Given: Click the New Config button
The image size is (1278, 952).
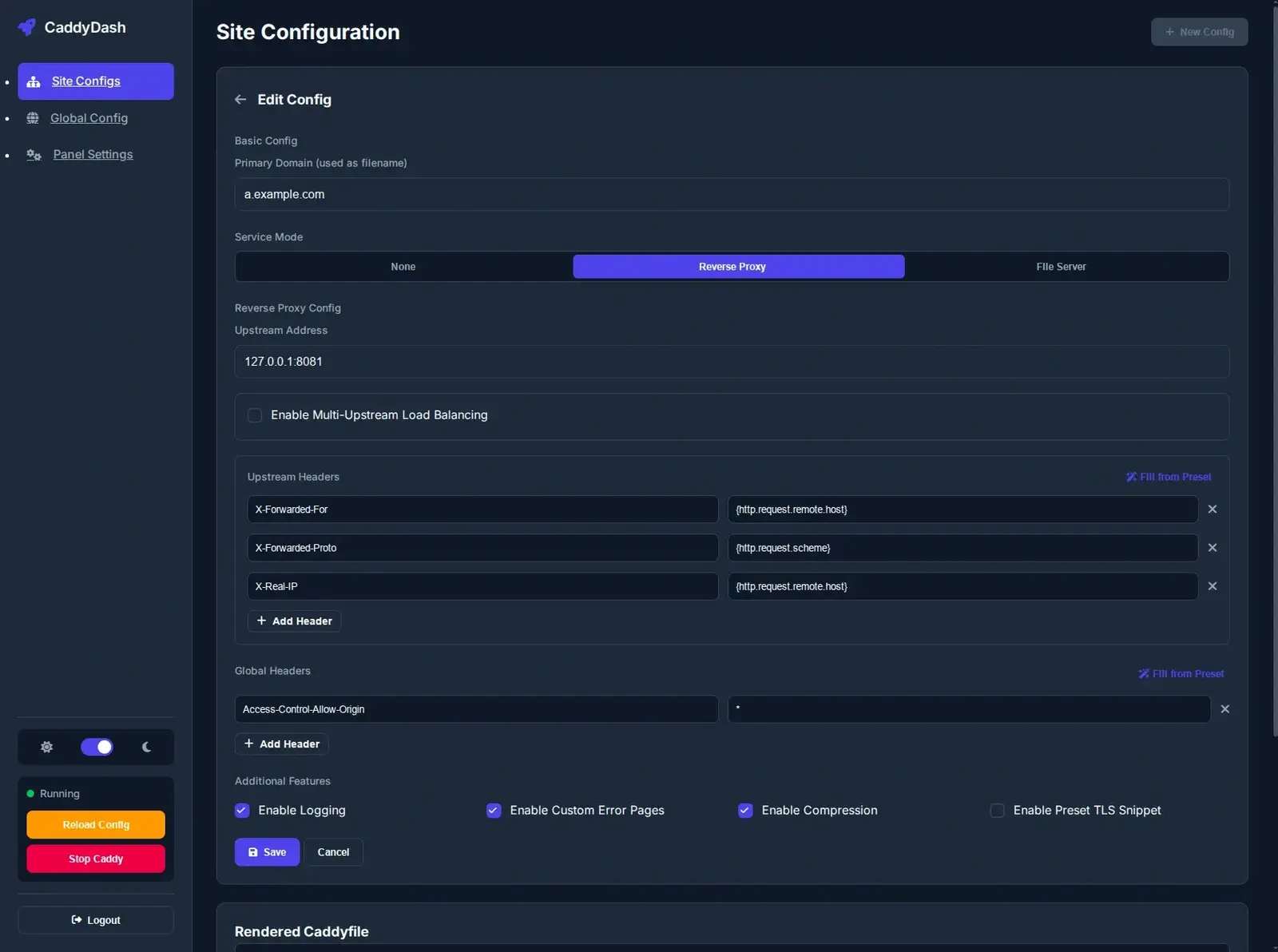Looking at the screenshot, I should [x=1199, y=32].
